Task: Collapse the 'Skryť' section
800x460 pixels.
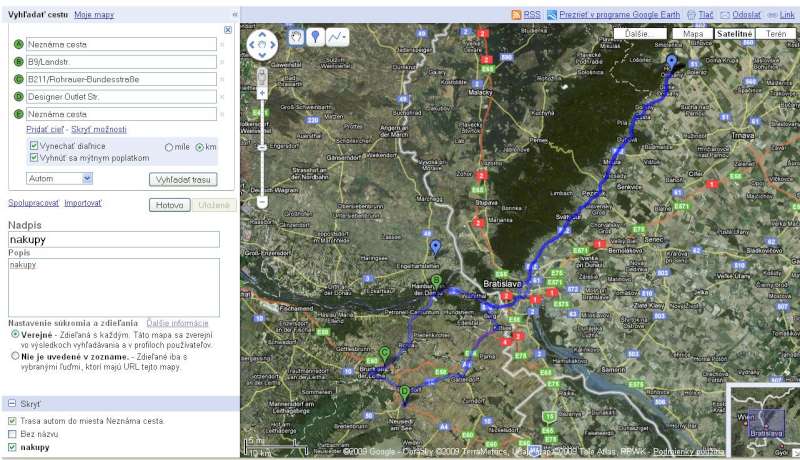Action: tap(11, 403)
